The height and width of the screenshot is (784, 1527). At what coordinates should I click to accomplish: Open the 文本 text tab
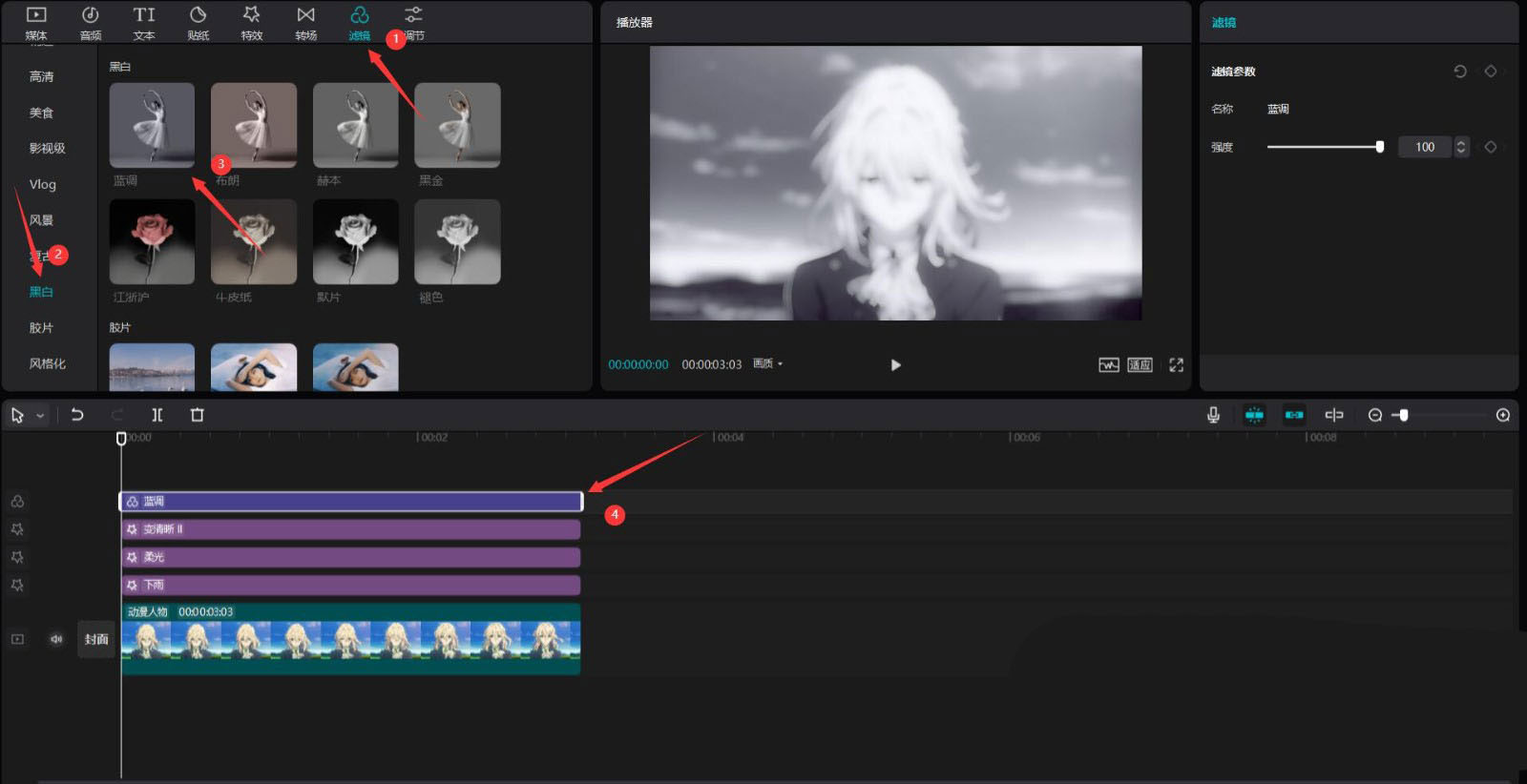coord(144,23)
